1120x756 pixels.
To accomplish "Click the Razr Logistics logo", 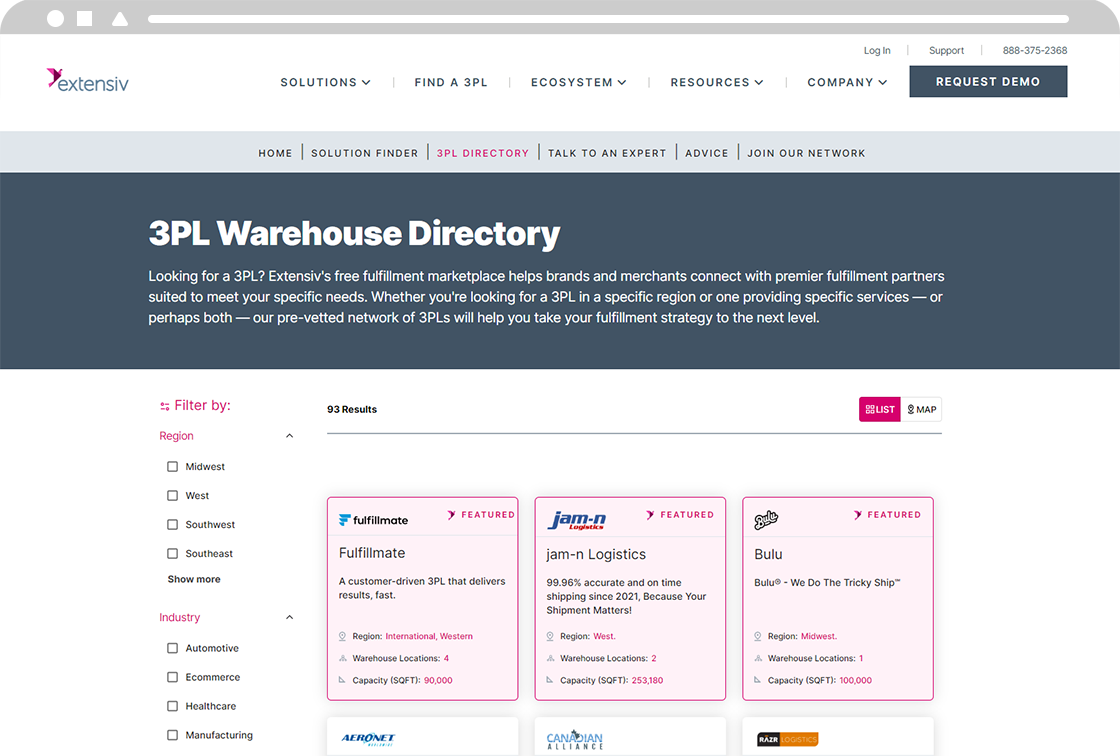I will pyautogui.click(x=787, y=739).
